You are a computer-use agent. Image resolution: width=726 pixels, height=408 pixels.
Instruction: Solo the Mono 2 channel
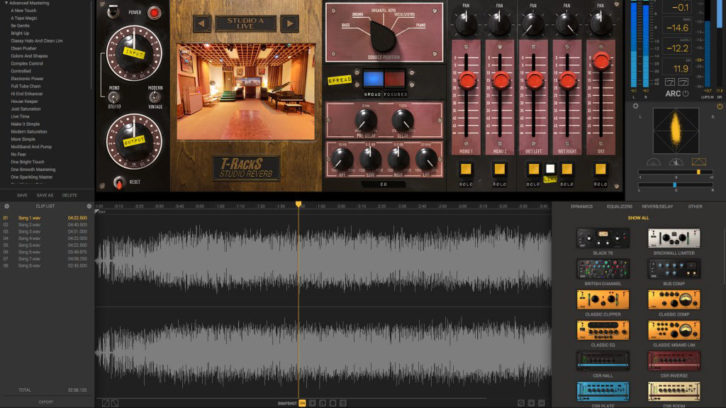[500, 169]
